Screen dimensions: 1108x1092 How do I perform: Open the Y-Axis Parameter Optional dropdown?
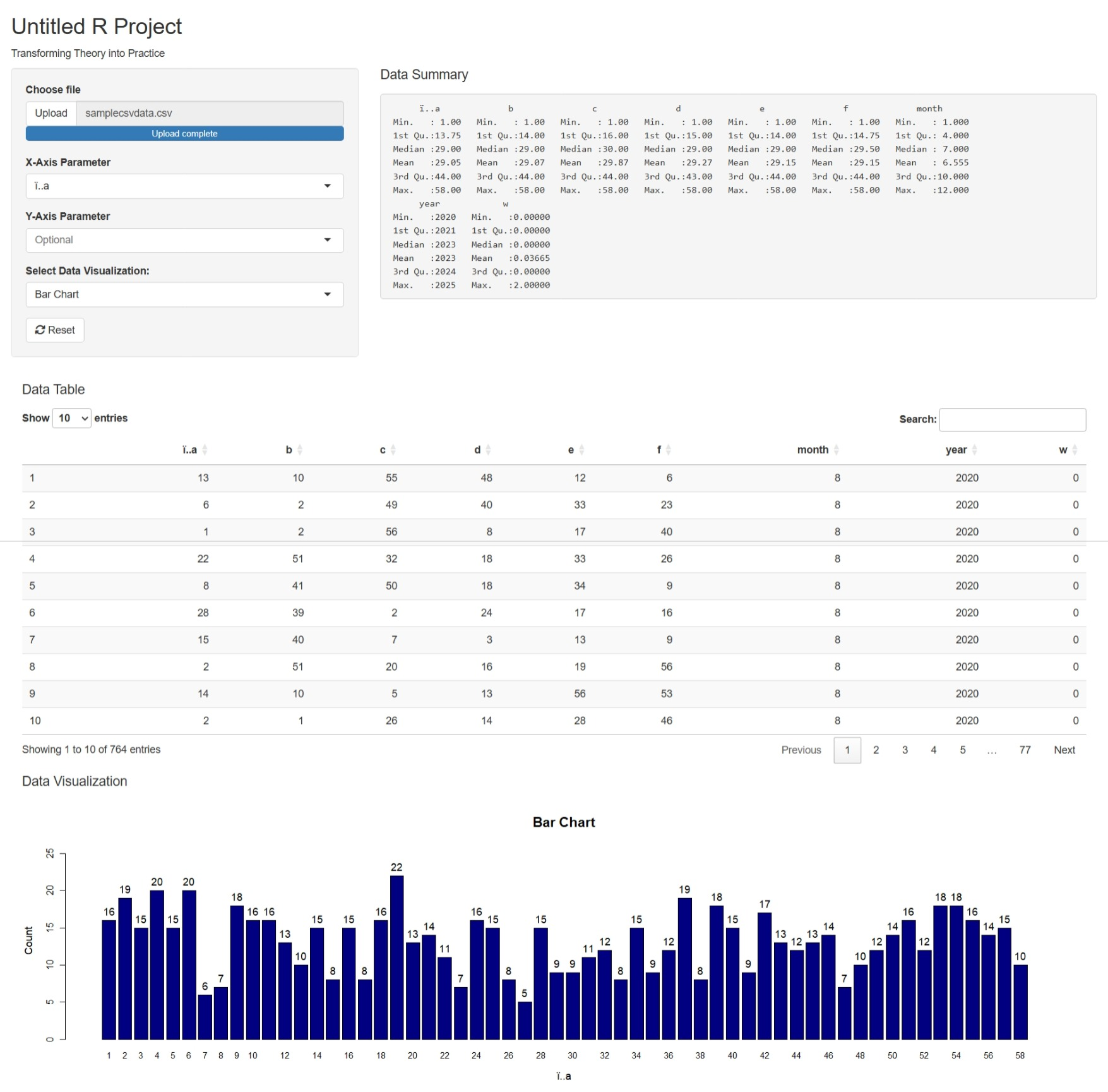184,240
